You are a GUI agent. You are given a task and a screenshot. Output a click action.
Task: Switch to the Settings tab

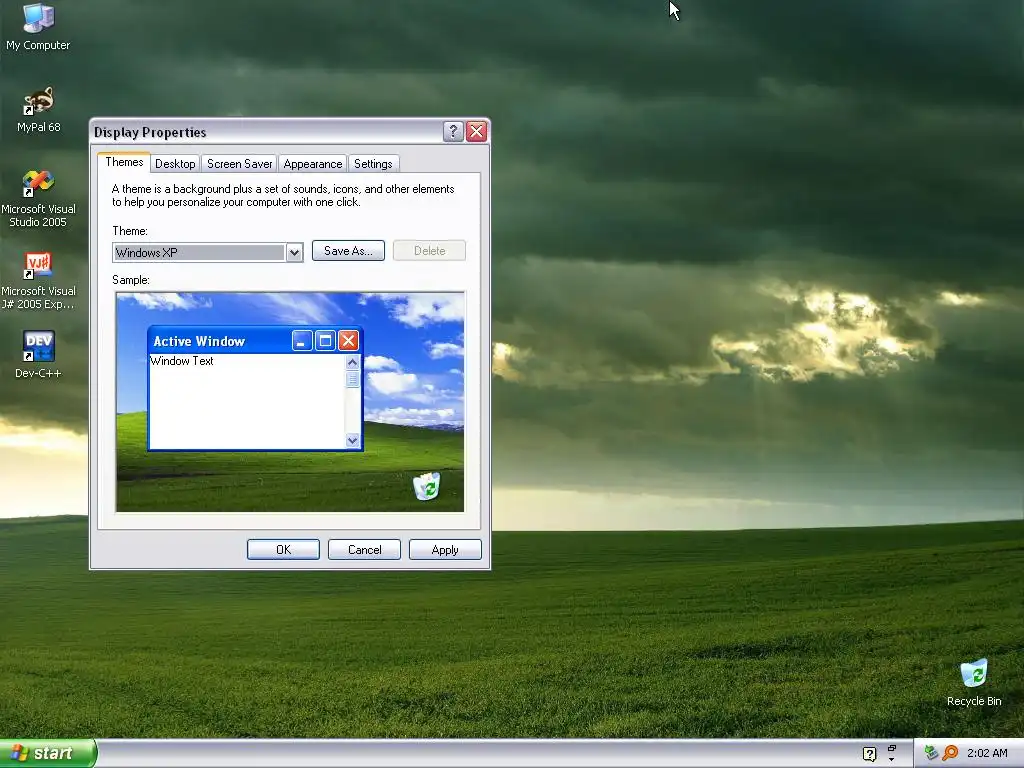373,164
